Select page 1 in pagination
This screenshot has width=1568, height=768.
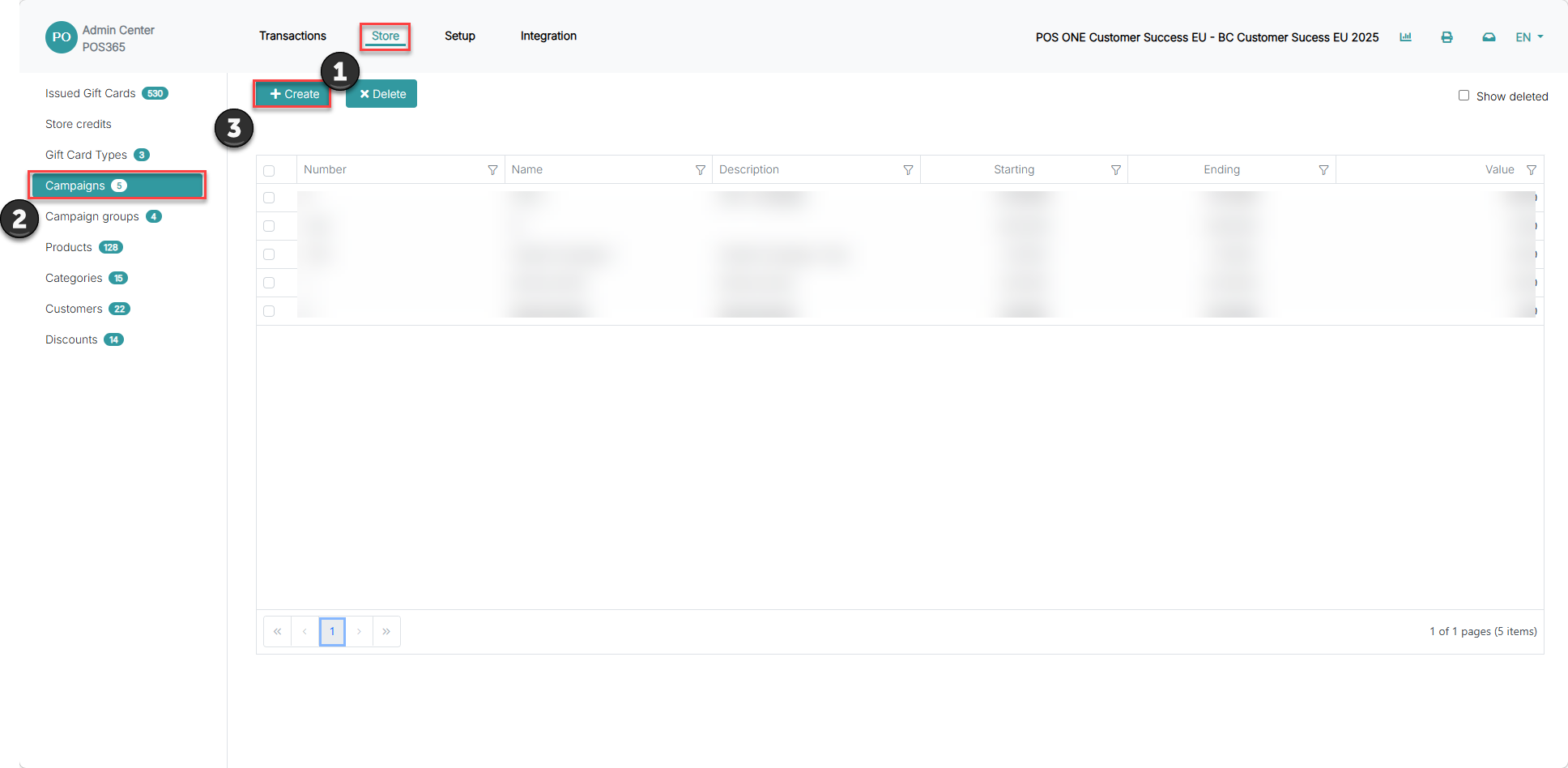coord(332,631)
